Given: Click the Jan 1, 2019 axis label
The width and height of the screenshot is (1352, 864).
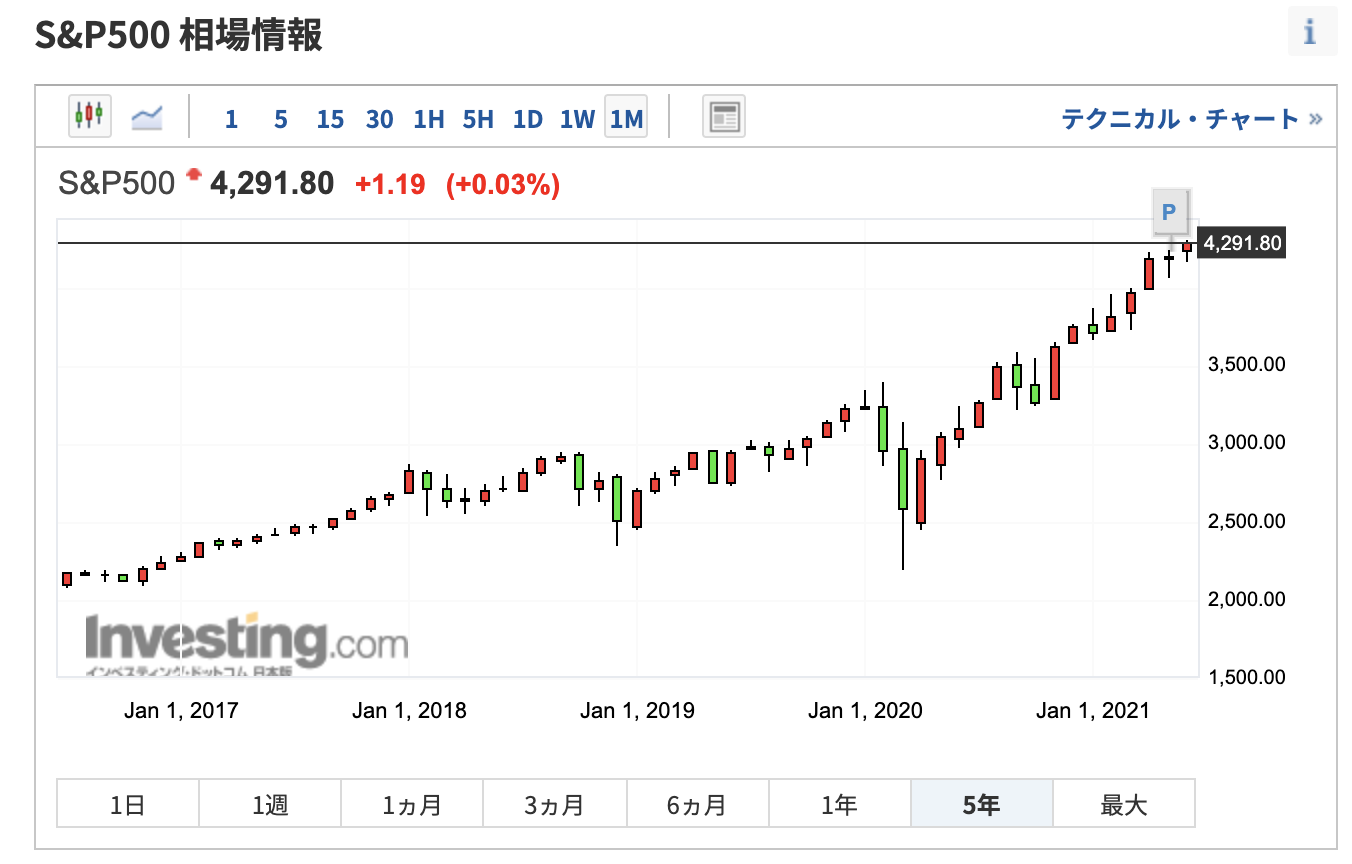Looking at the screenshot, I should pyautogui.click(x=637, y=711).
